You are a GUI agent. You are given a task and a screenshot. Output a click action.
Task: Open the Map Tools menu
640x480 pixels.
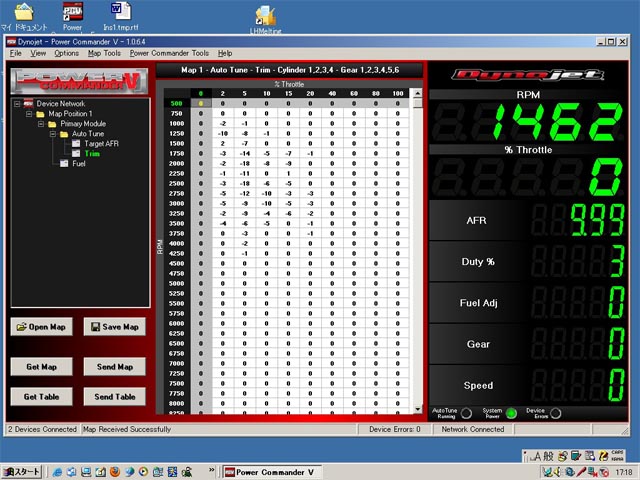click(104, 53)
